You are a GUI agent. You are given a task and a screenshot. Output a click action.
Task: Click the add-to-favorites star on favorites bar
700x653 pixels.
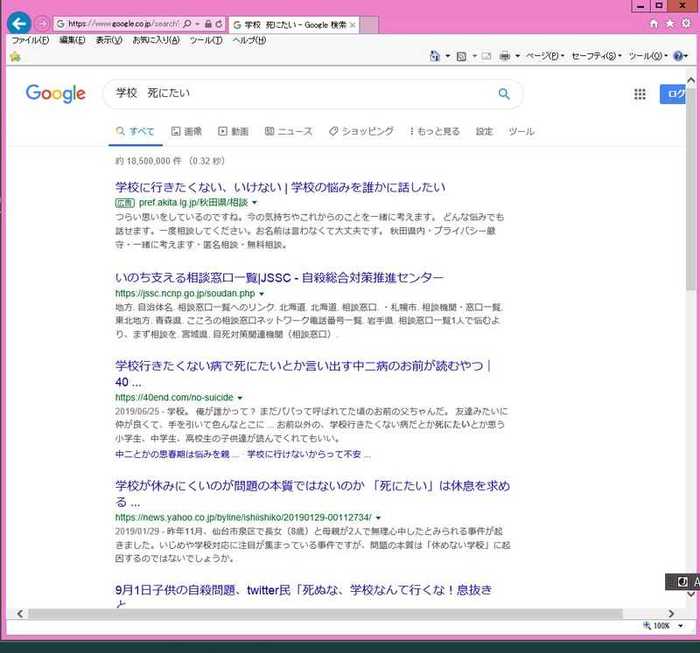[15, 56]
